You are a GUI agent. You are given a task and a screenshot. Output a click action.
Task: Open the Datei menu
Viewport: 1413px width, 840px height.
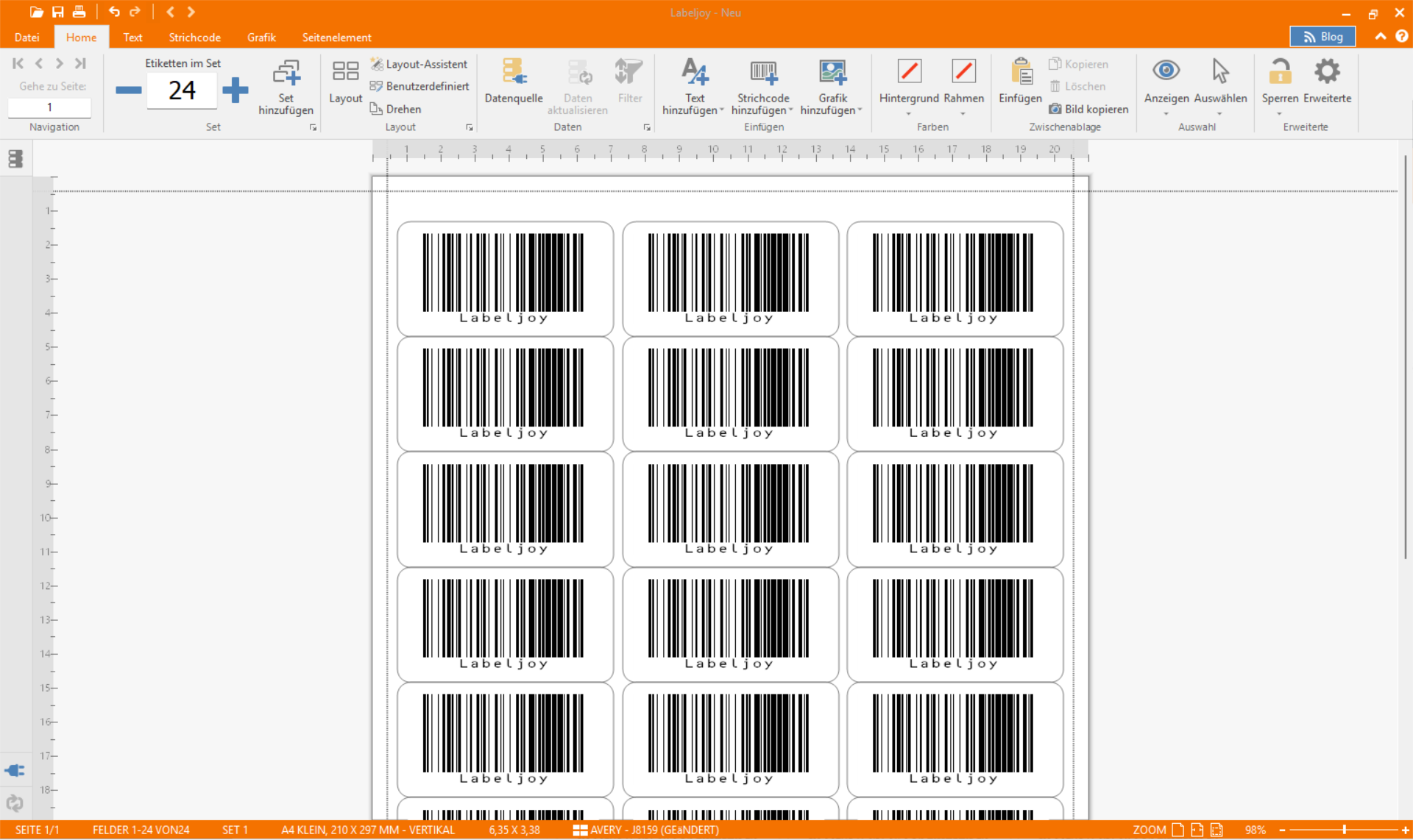tap(27, 37)
